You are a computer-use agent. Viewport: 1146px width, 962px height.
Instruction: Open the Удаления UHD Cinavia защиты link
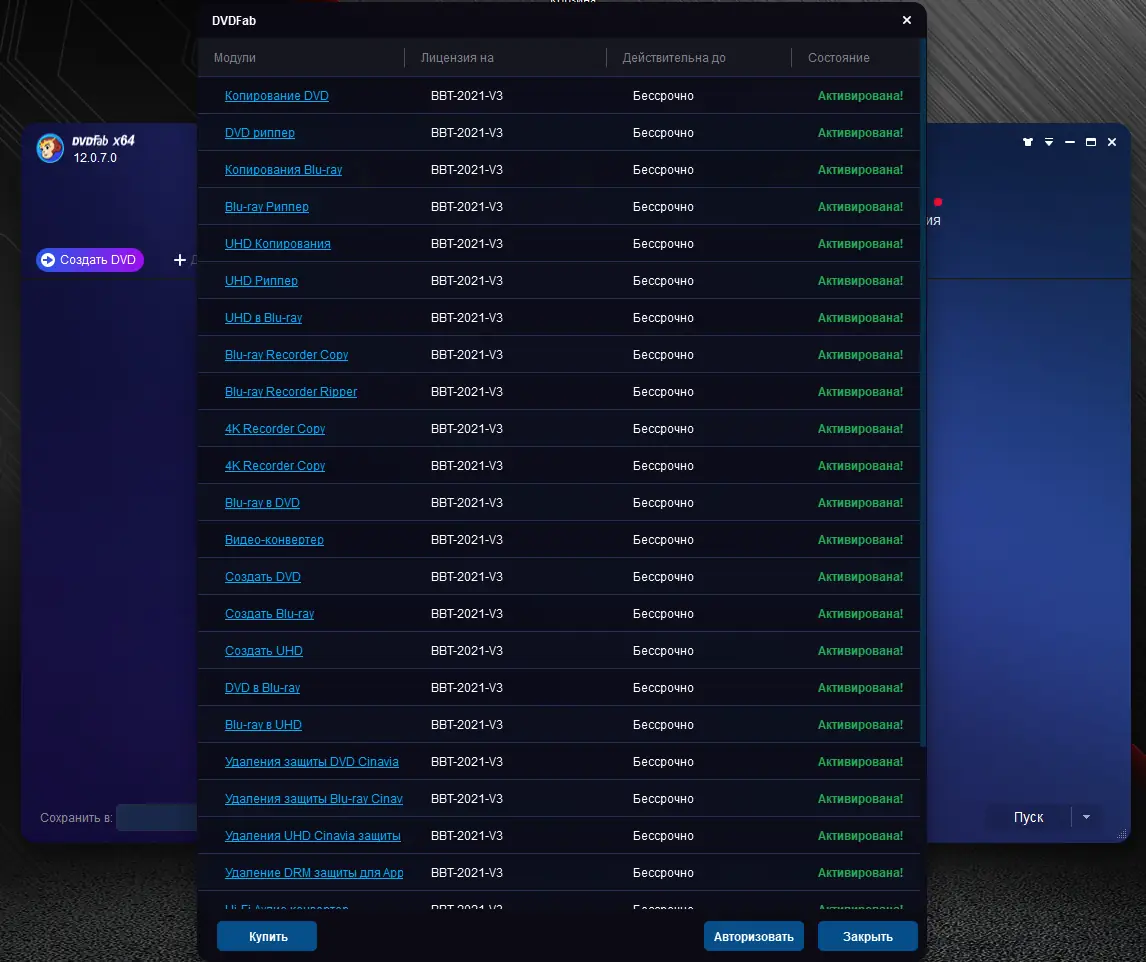pyautogui.click(x=312, y=836)
